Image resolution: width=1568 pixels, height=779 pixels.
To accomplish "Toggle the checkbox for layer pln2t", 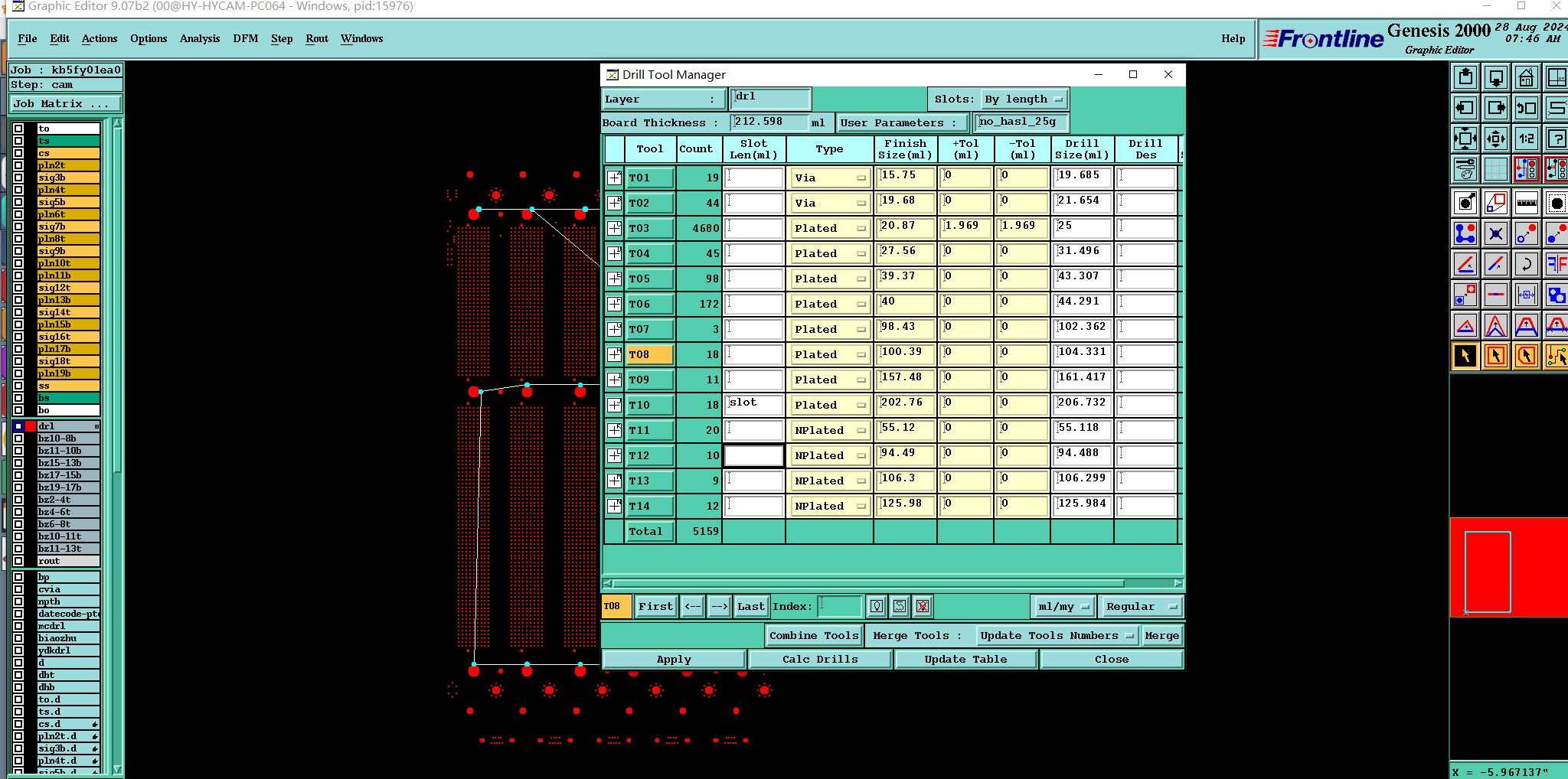I will [x=18, y=165].
